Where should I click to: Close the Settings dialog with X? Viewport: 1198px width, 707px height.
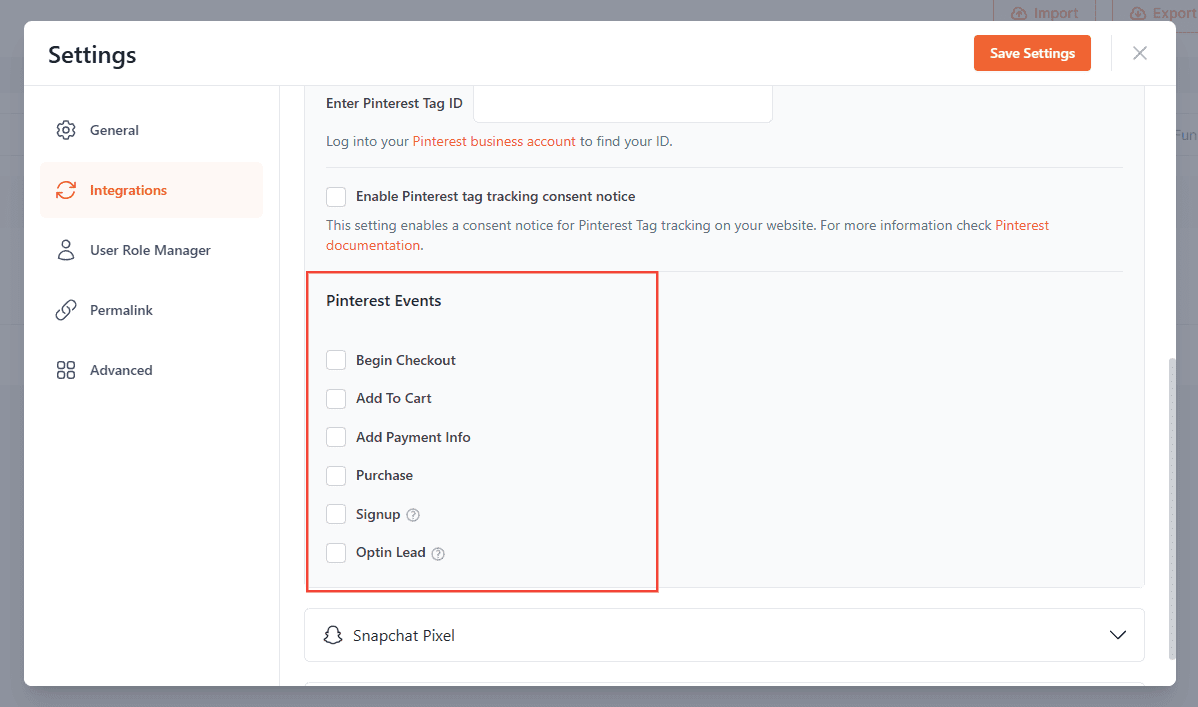pos(1139,53)
